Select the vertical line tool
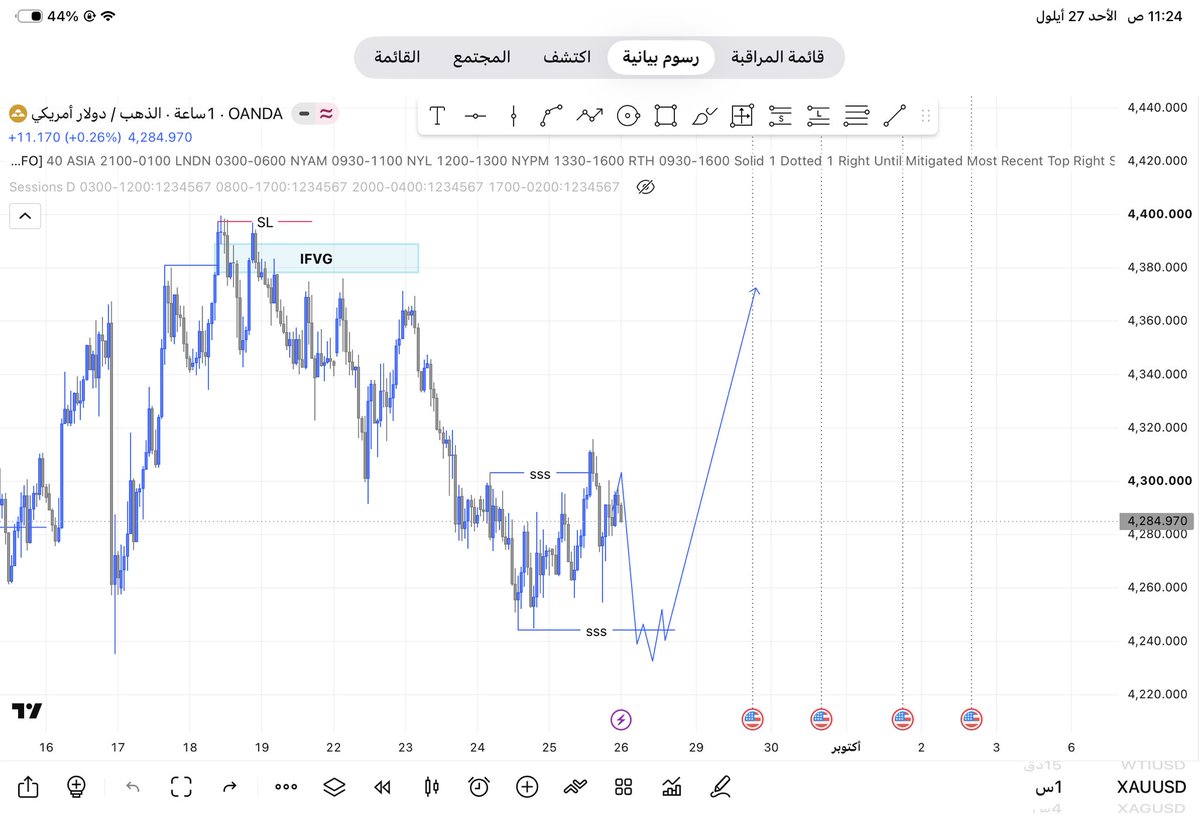This screenshot has width=1199, height=838. click(513, 115)
